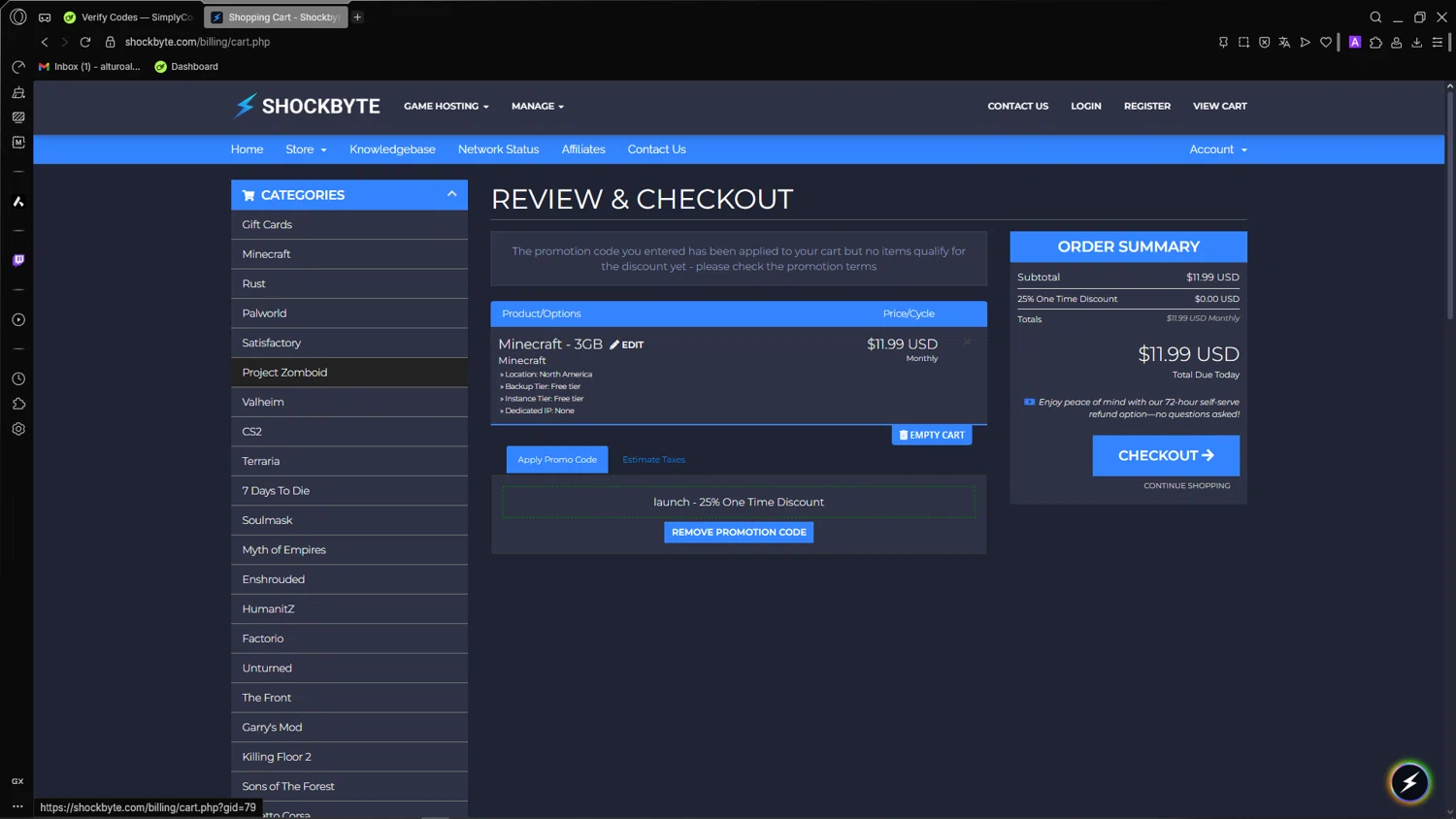Select the Gift Cards category
This screenshot has height=819, width=1456.
(x=349, y=224)
